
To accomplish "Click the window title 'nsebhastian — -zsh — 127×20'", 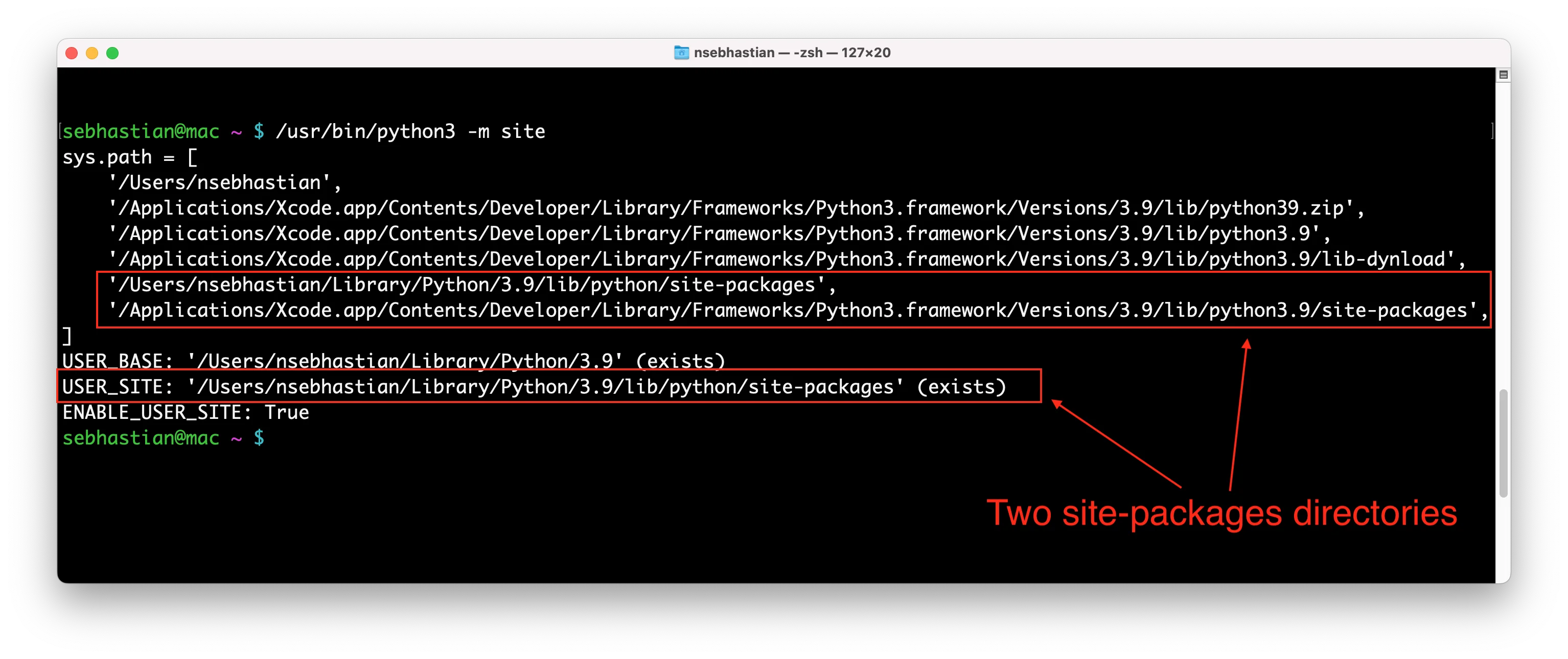I will [792, 53].
